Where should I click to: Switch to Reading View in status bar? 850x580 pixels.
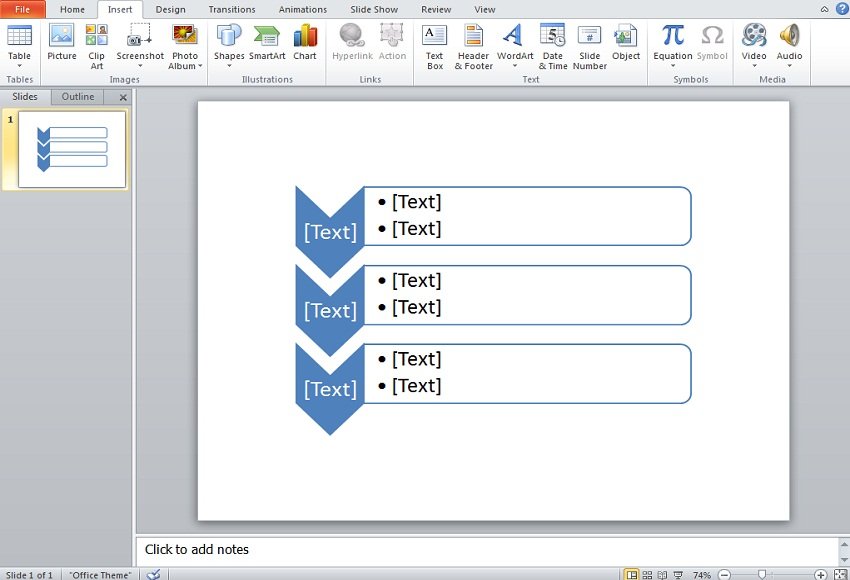662,575
